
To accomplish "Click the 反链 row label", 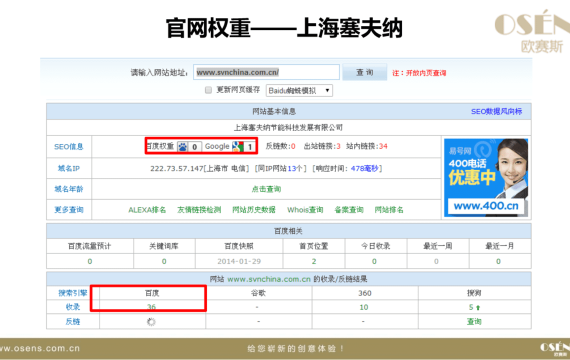I will [x=73, y=321].
